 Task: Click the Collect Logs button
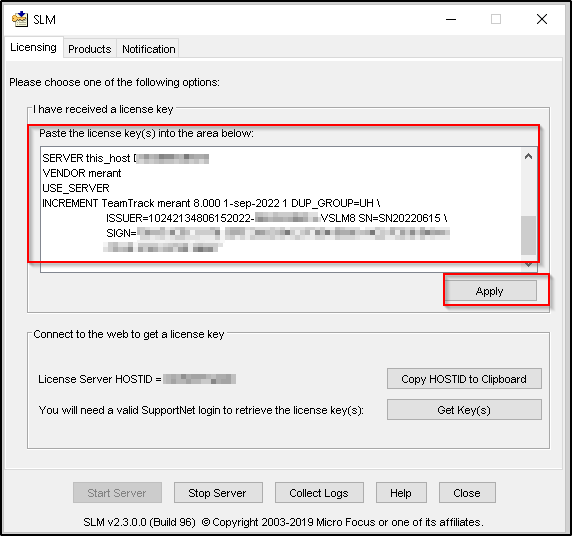319,493
